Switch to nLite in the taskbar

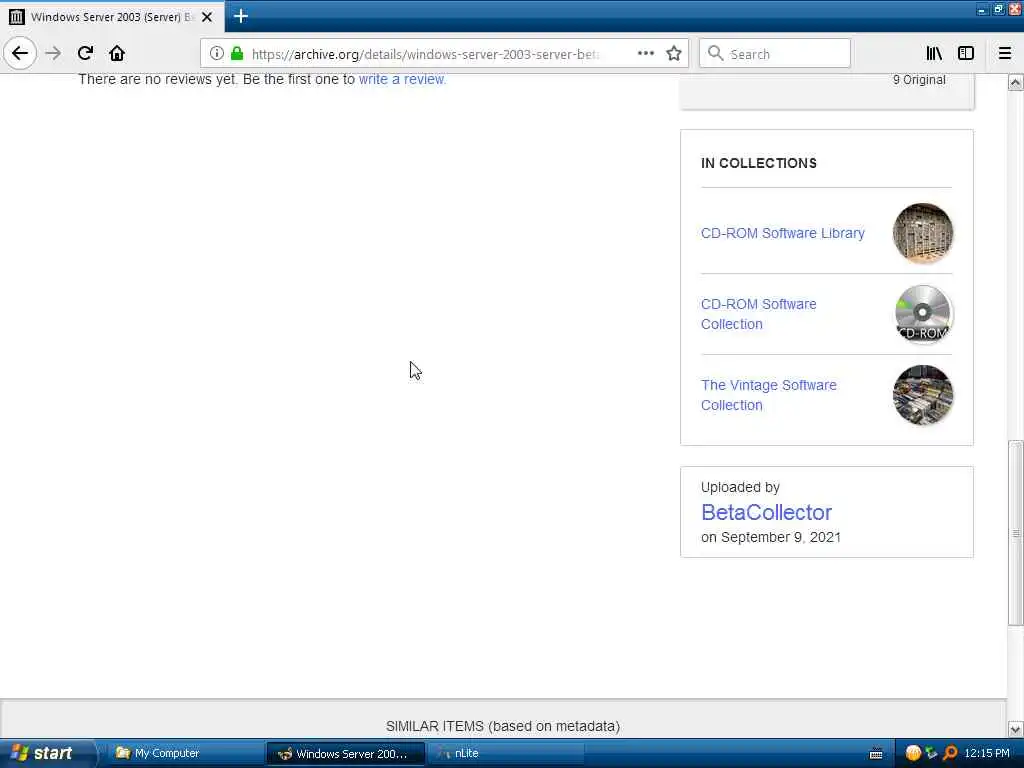coord(505,754)
